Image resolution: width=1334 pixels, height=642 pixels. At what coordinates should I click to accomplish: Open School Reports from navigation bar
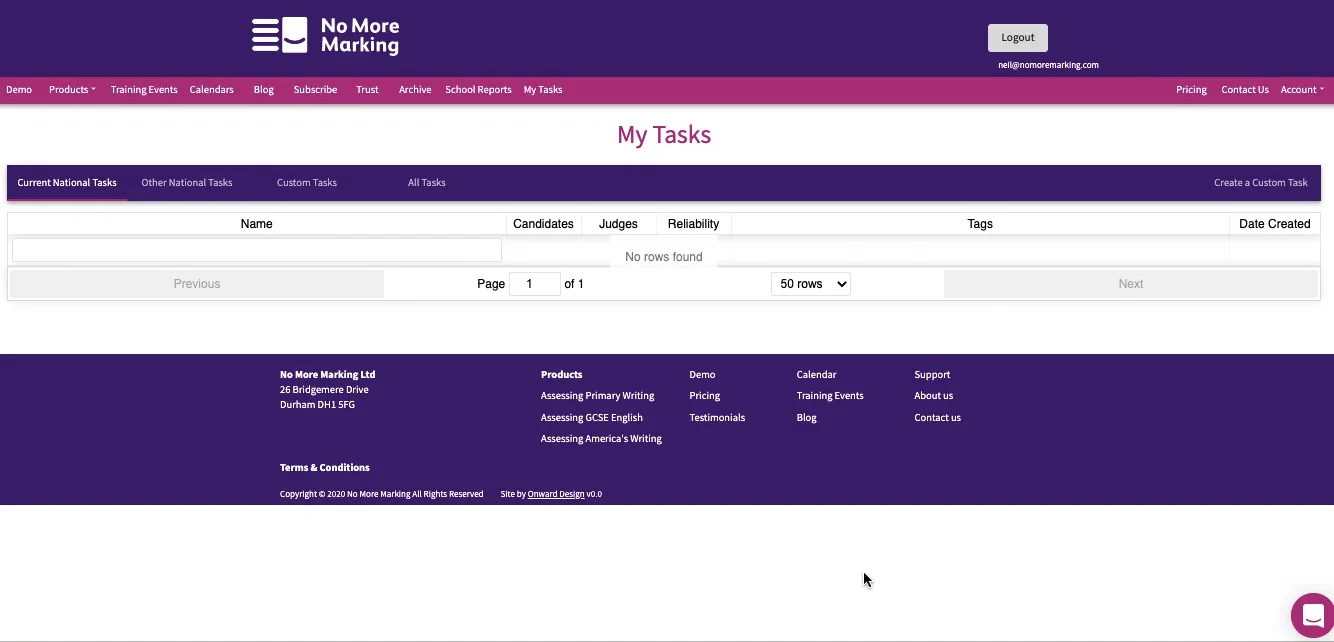[478, 90]
